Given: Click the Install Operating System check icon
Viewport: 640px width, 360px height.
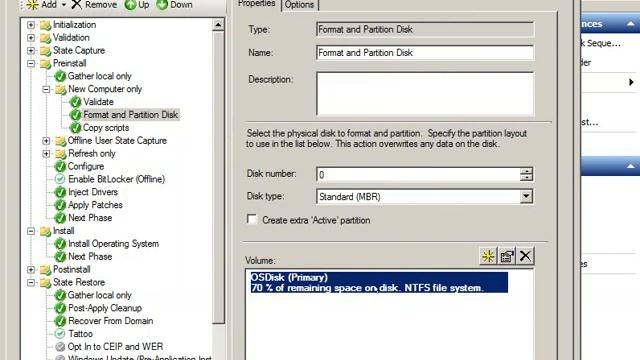Looking at the screenshot, I should click(60, 244).
